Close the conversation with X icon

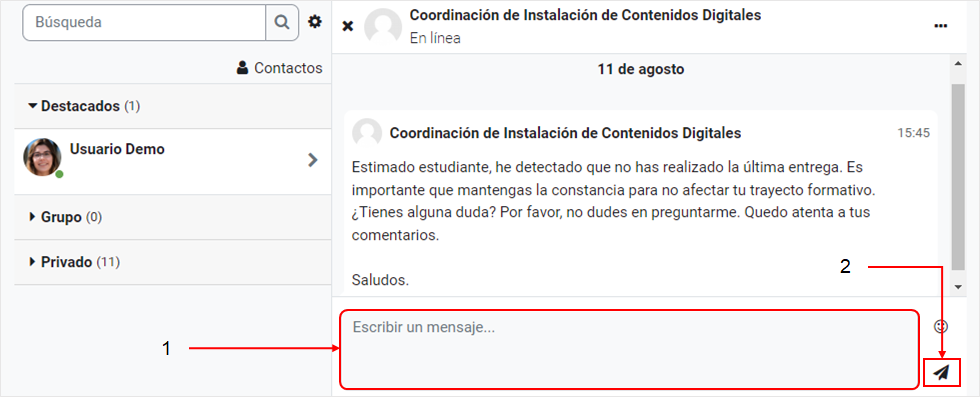(348, 26)
